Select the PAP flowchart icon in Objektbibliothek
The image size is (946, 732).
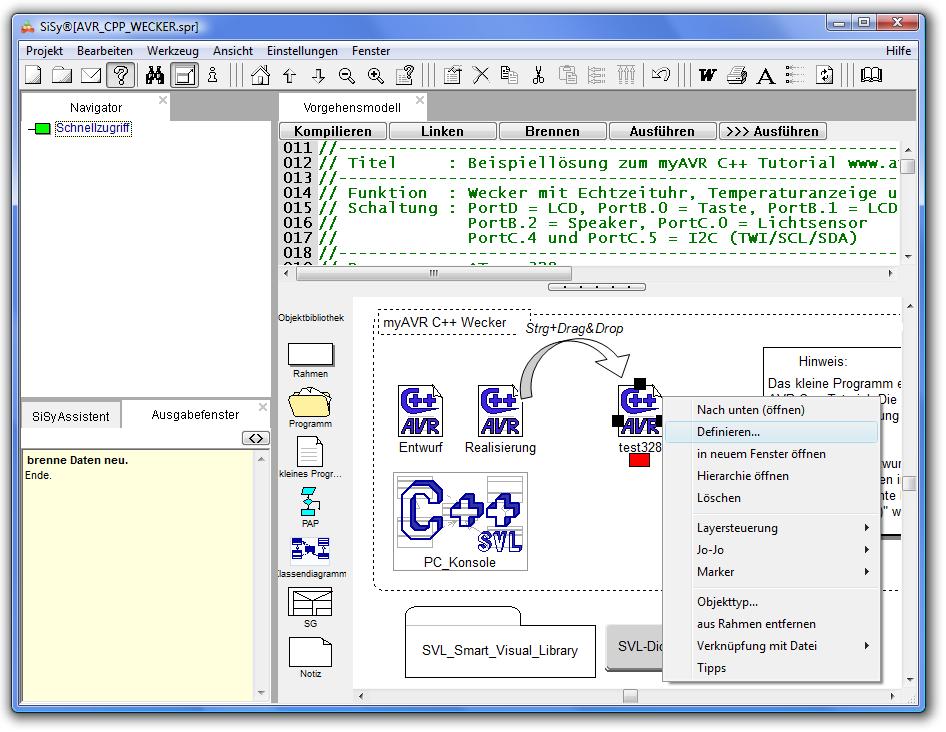[x=310, y=501]
